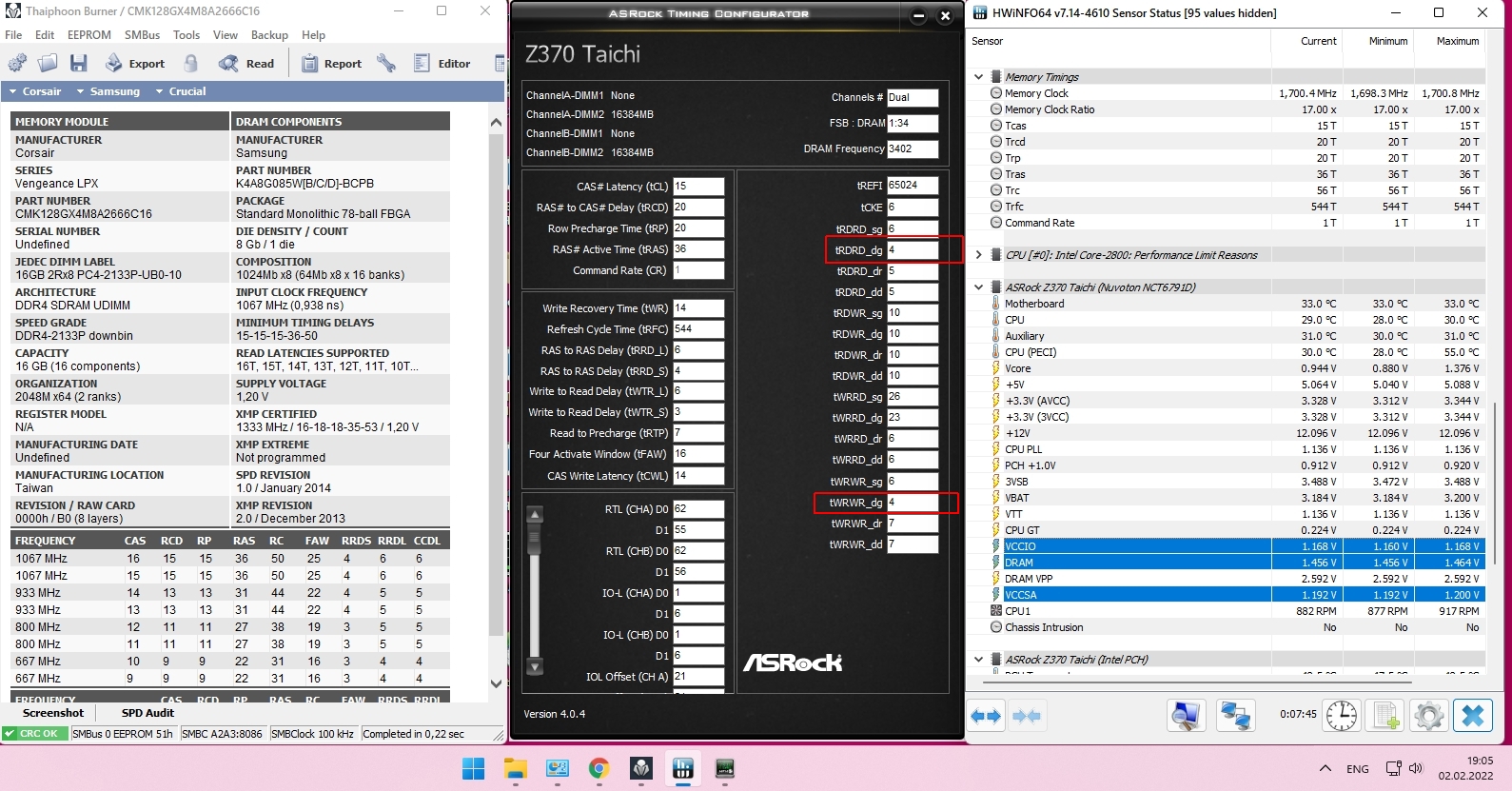Collapse the ASRock Z370 Taichi Nuvoton group
This screenshot has width=1512, height=791.
tap(978, 287)
